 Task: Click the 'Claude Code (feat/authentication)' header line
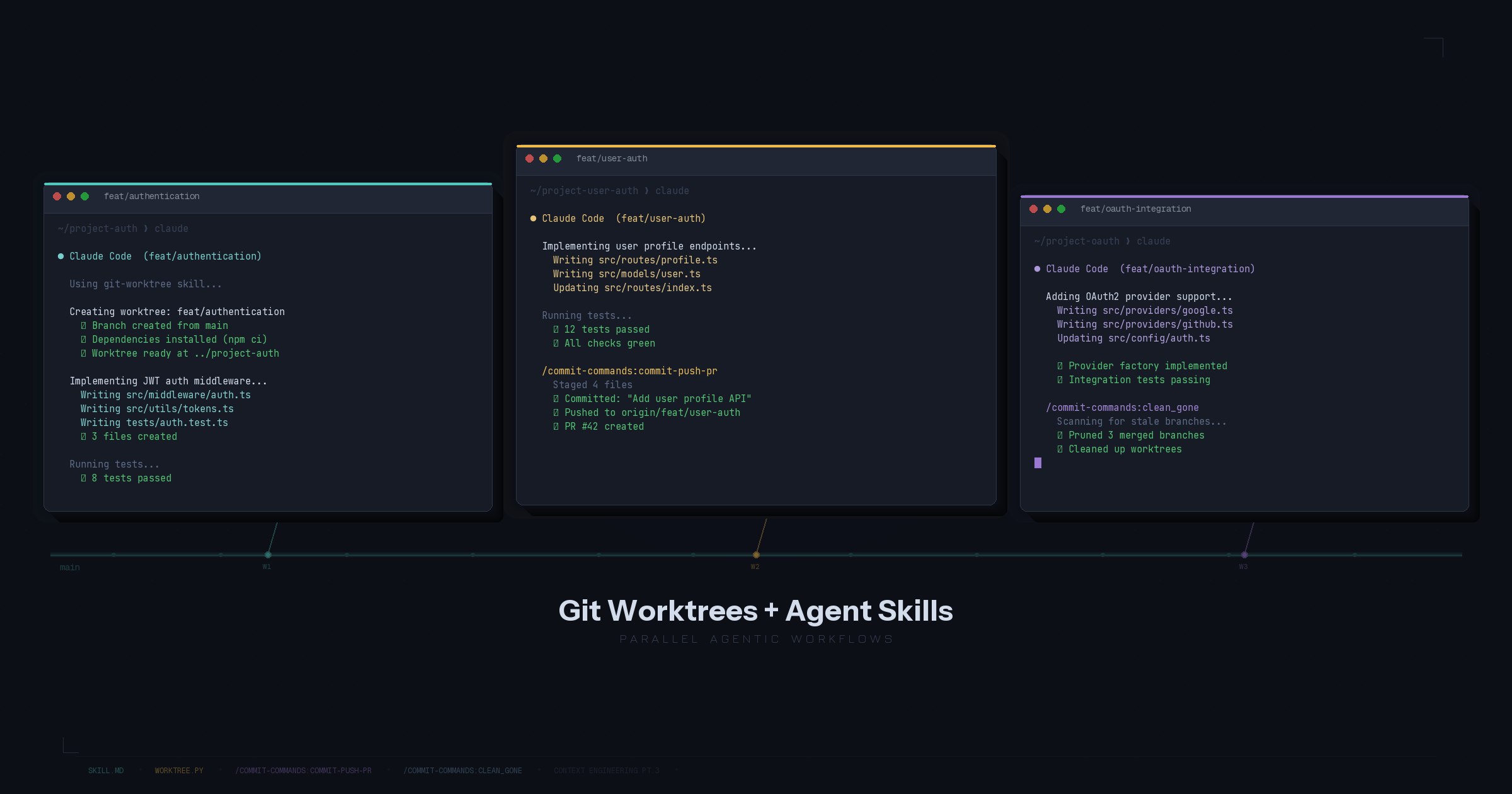click(x=159, y=256)
